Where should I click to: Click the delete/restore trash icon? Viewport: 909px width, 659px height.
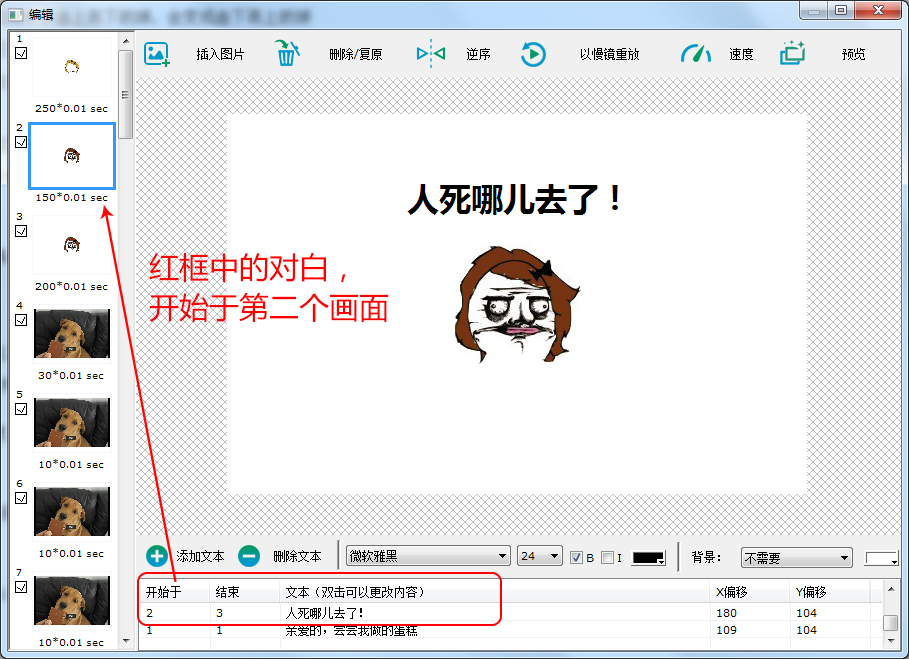point(286,53)
